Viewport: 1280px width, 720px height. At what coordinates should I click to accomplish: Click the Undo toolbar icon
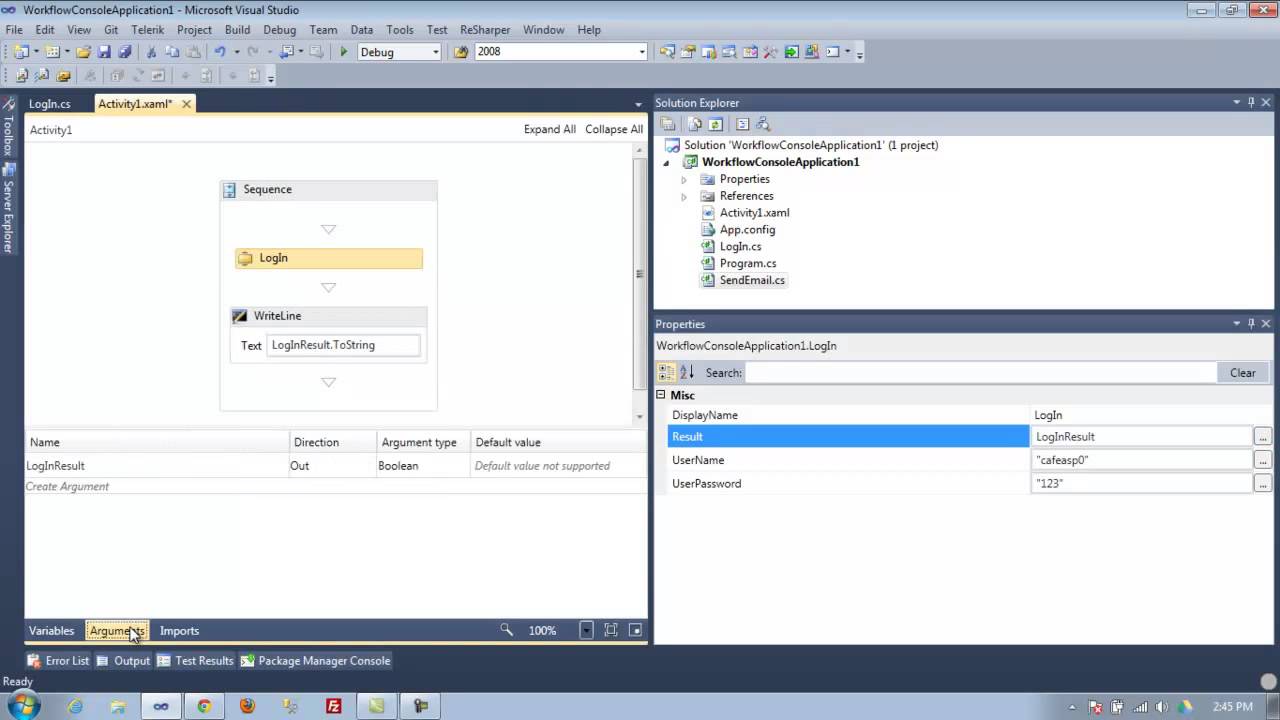(220, 52)
